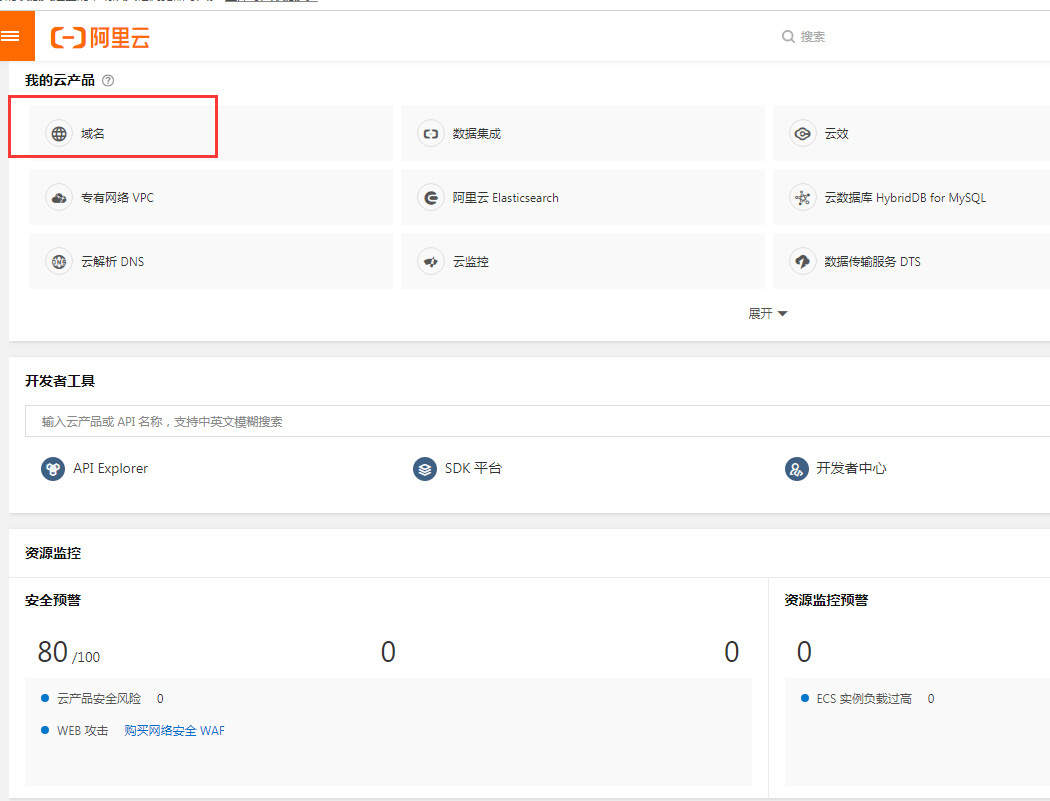The image size is (1050, 801).
Task: Click the 资源监控预警 heading
Action: (x=826, y=600)
